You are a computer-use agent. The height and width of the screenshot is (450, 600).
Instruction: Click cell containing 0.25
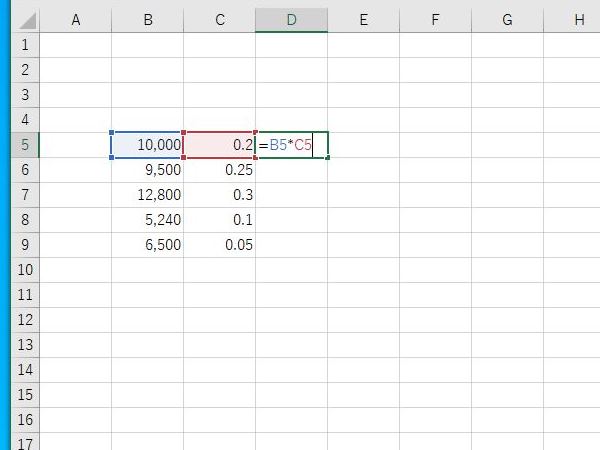click(x=220, y=170)
